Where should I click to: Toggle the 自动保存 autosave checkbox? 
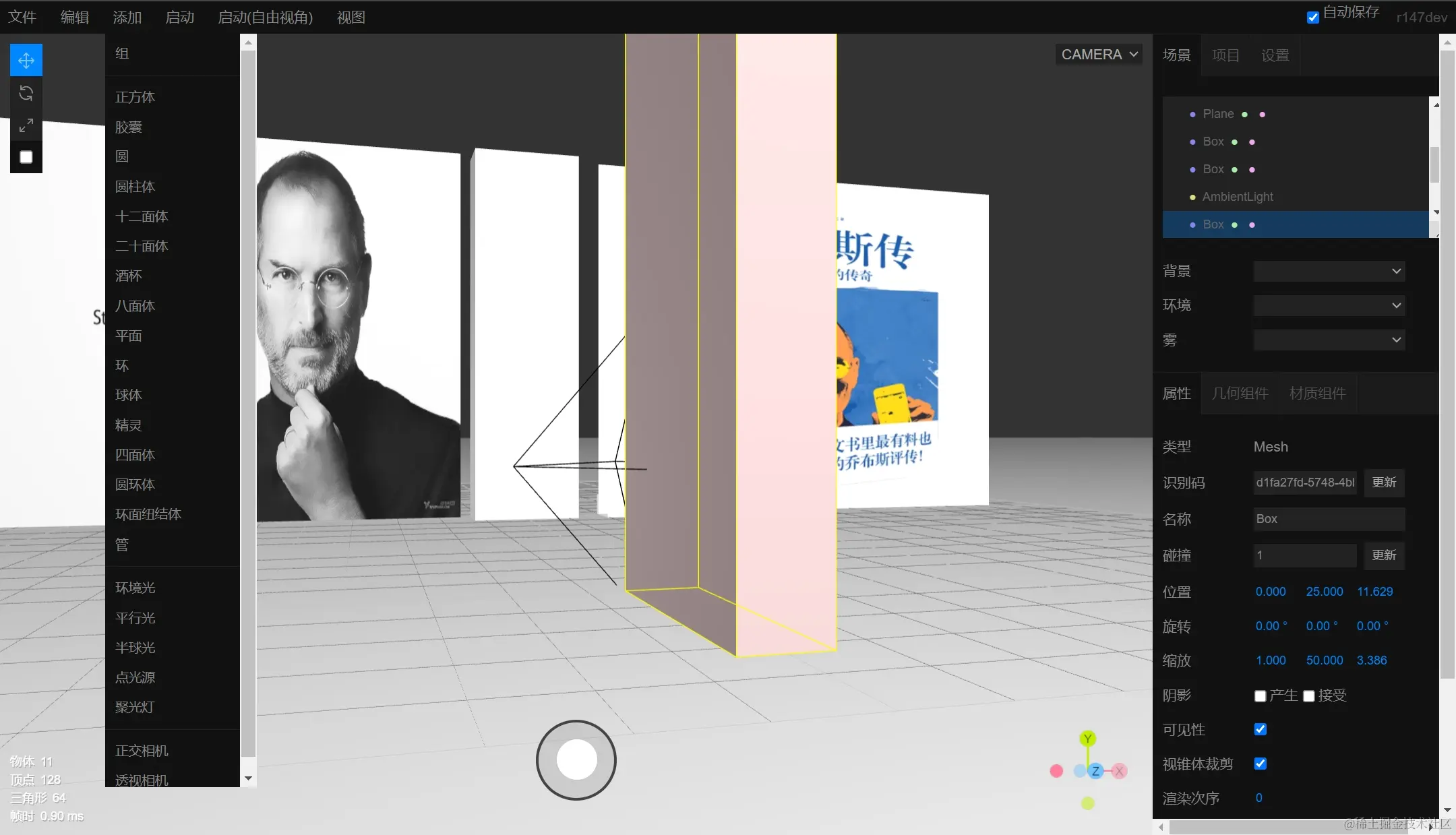(x=1313, y=18)
